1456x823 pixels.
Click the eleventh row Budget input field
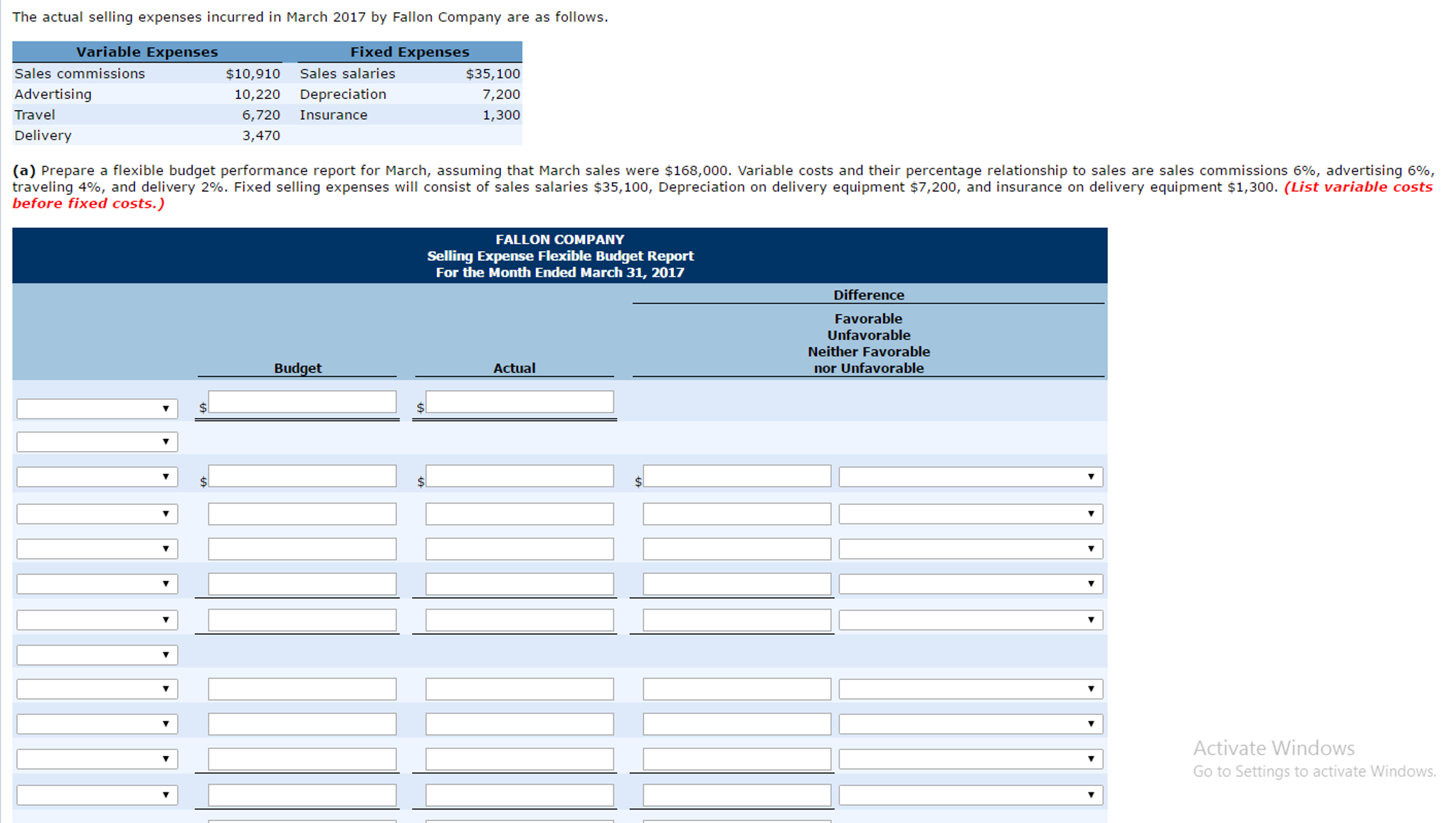[302, 759]
